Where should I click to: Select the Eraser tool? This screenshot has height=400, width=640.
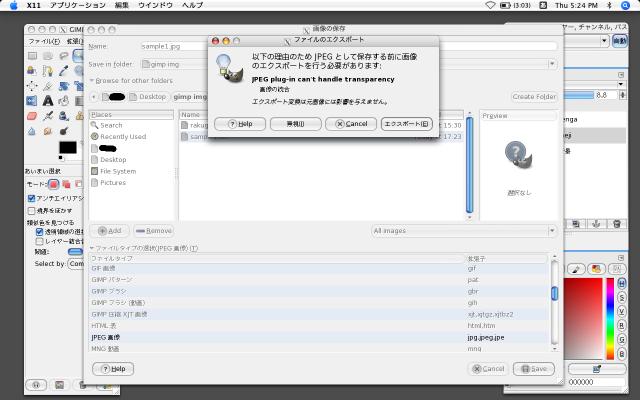[x=32, y=116]
